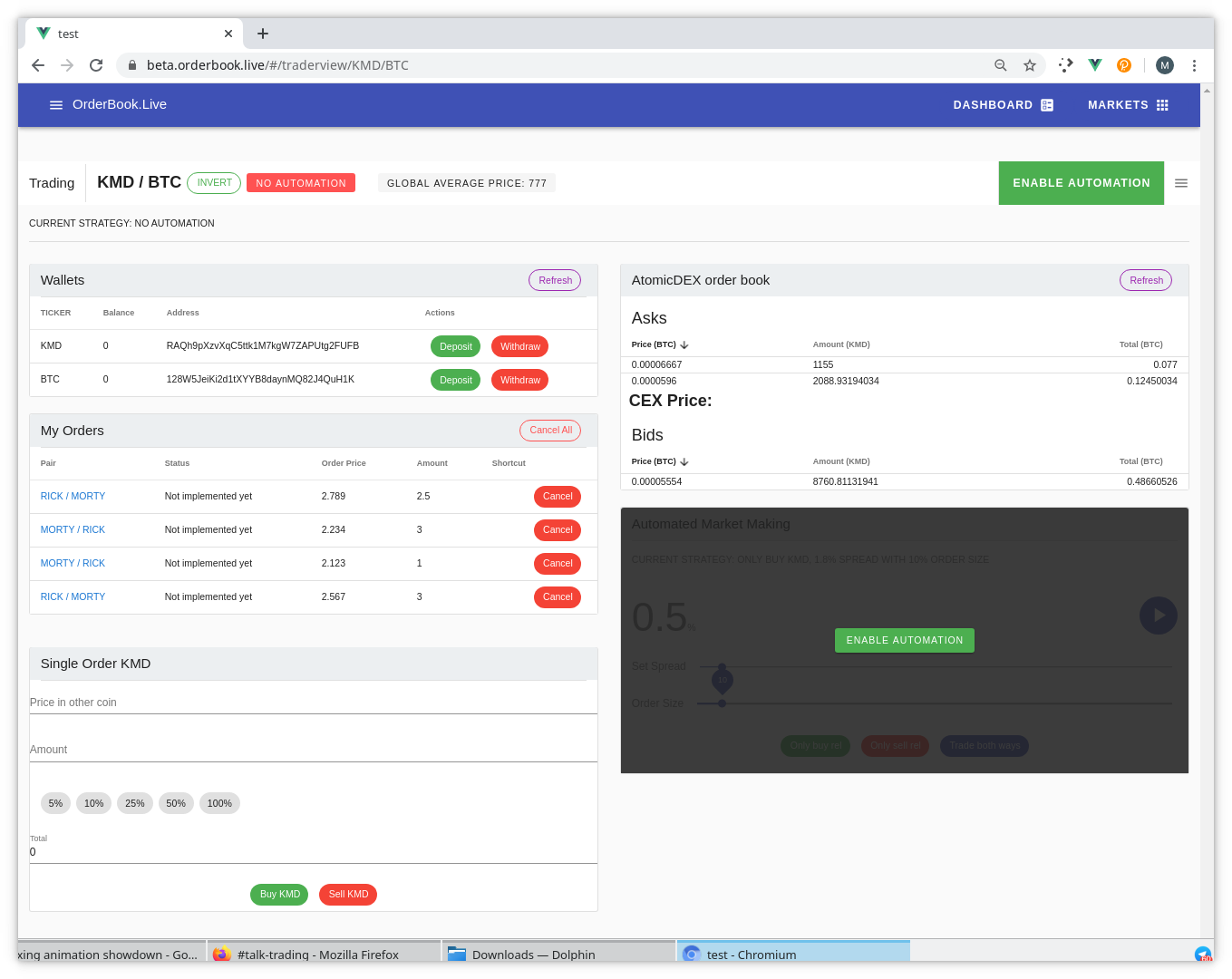Open the OrderBook.Live hamburger menu
1232x979 pixels.
(56, 105)
